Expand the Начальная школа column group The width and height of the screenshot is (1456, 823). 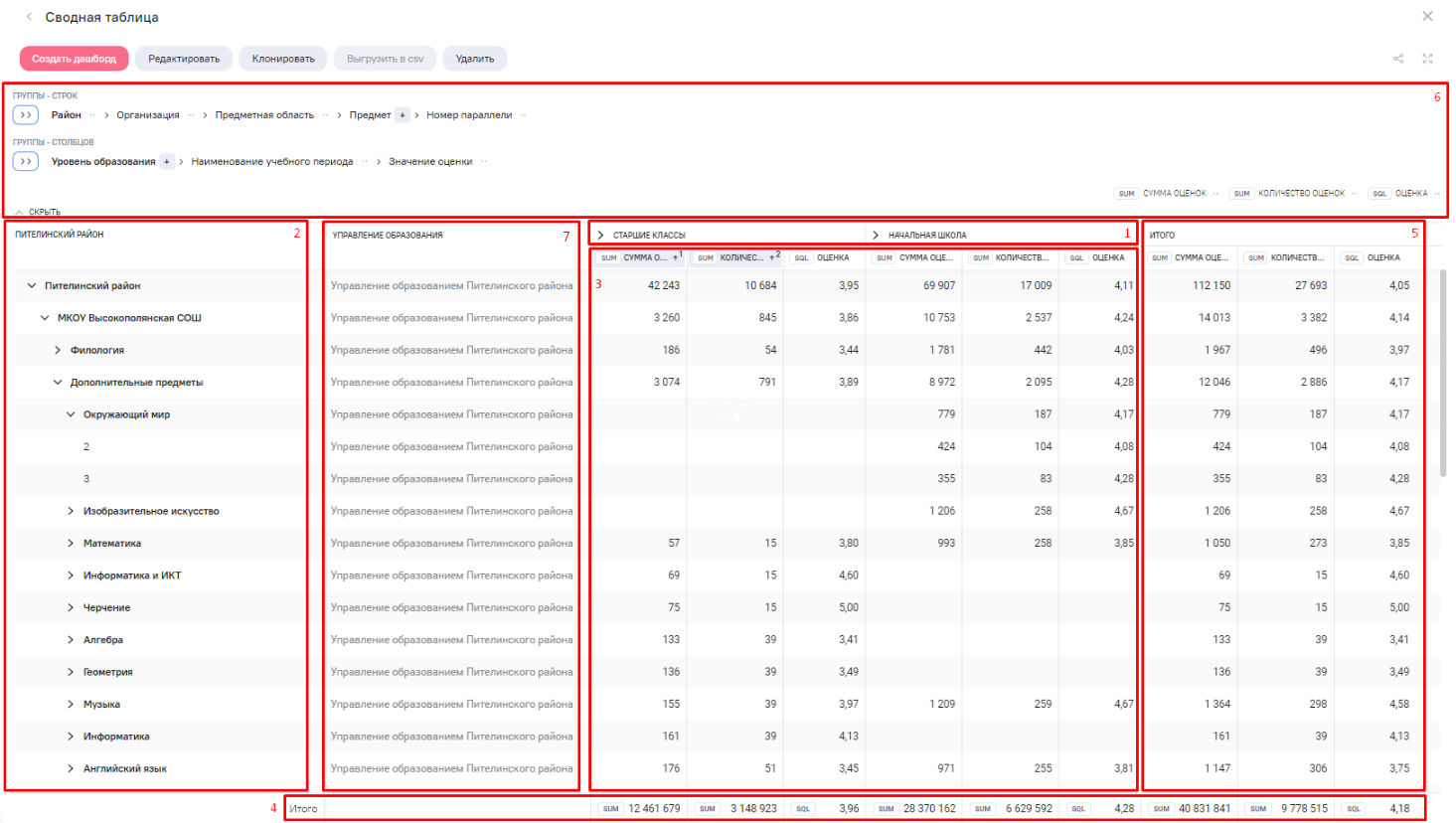tap(876, 236)
